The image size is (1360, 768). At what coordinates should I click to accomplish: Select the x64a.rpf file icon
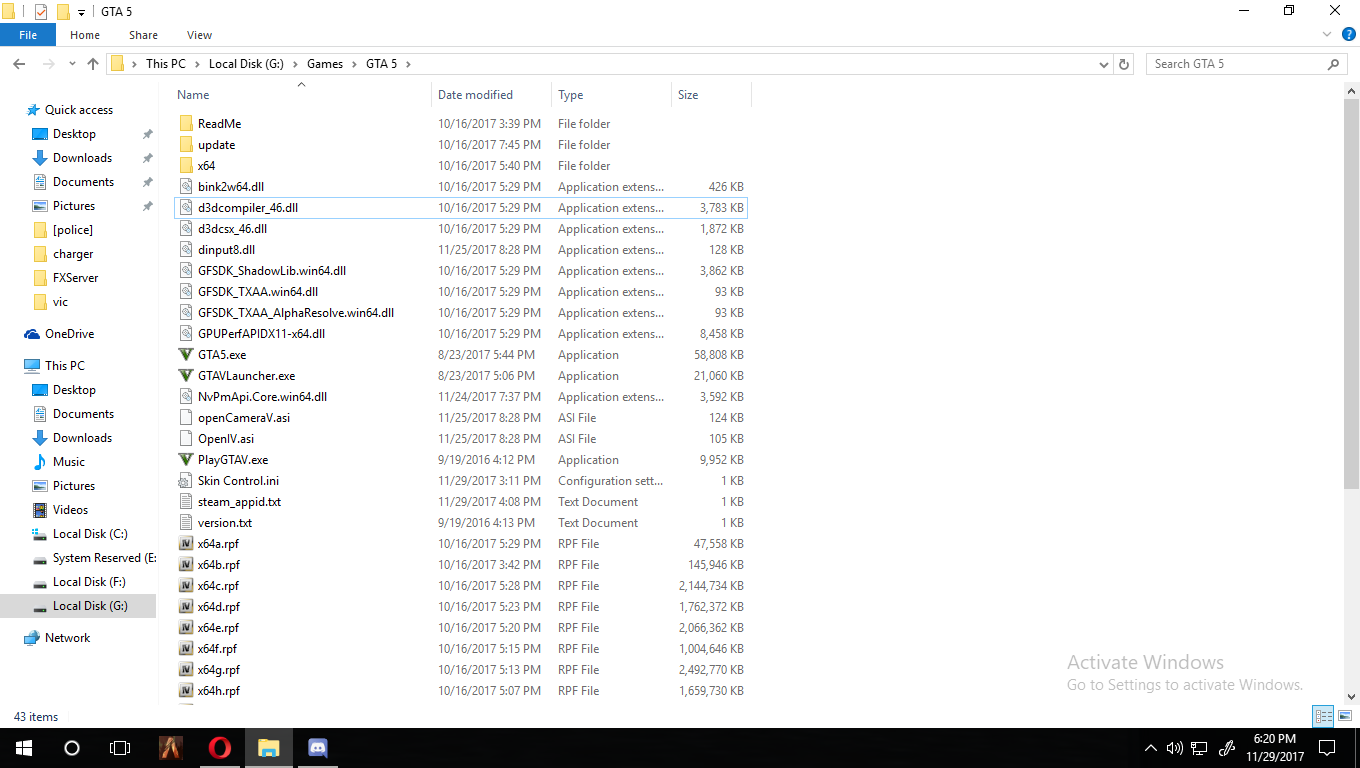coord(186,544)
